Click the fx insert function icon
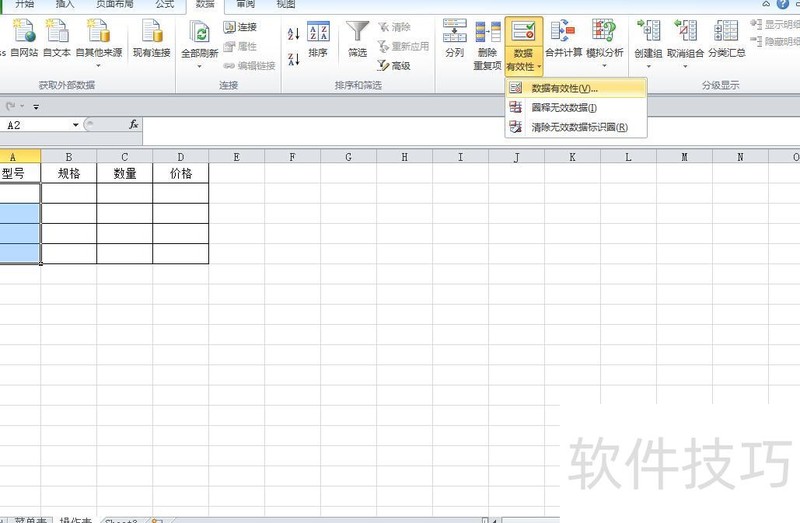The image size is (800, 523). (134, 124)
